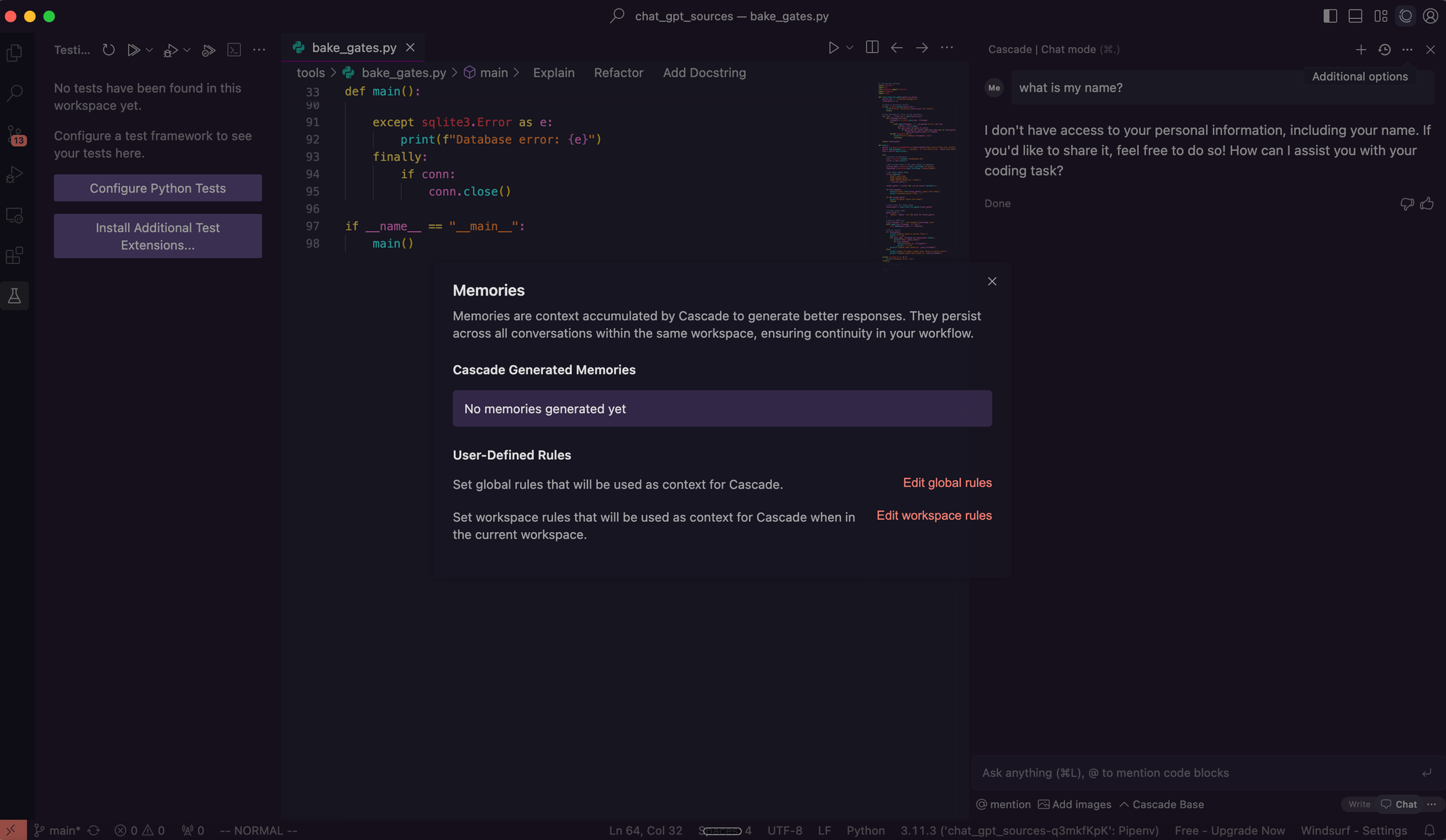The width and height of the screenshot is (1446, 840).
Task: Start a new Cascade conversation with plus icon
Action: (x=1361, y=50)
